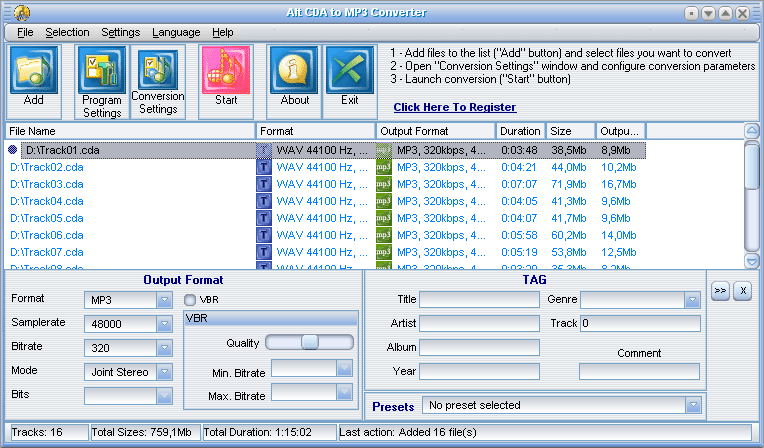Open the About dialog icon
The height and width of the screenshot is (448, 764).
click(x=294, y=70)
